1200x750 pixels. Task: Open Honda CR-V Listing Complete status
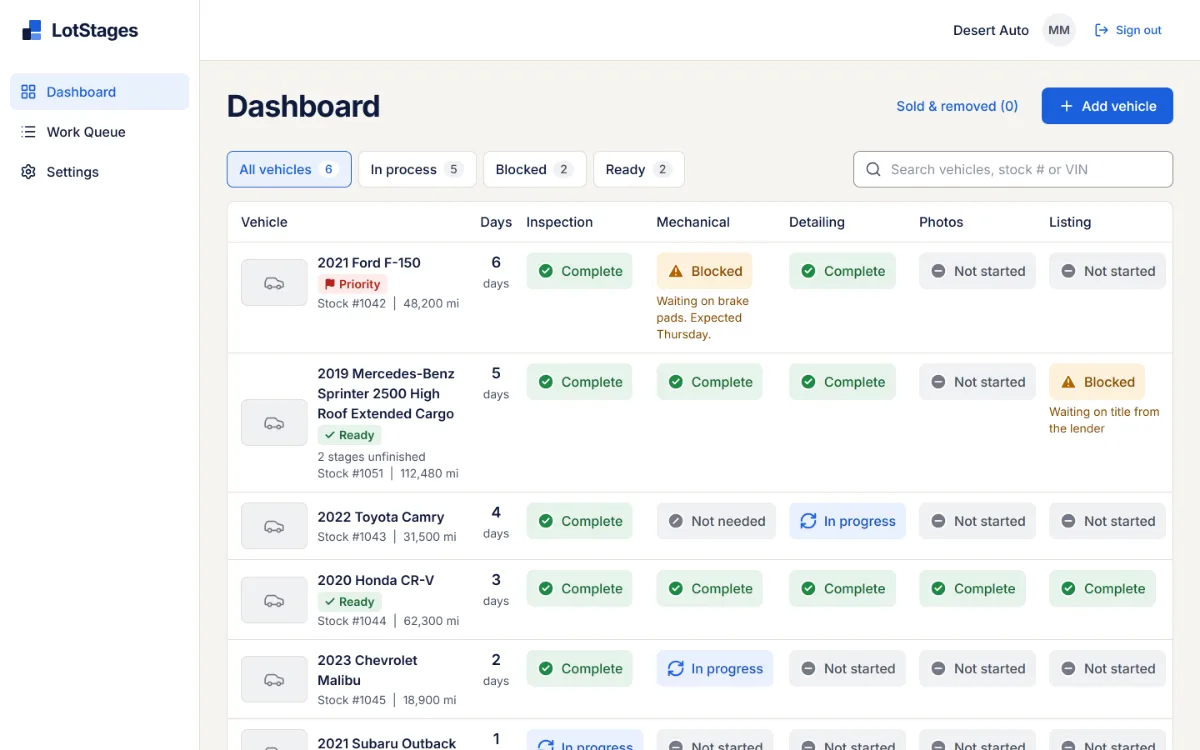click(x=1102, y=589)
